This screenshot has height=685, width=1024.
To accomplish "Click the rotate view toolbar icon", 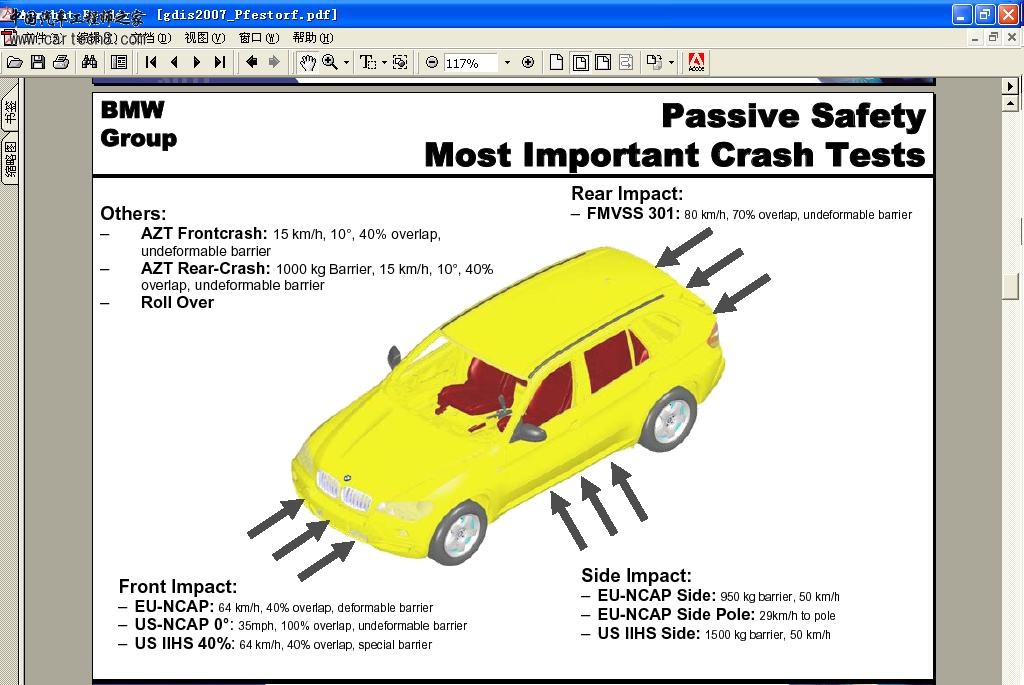I will pos(654,63).
